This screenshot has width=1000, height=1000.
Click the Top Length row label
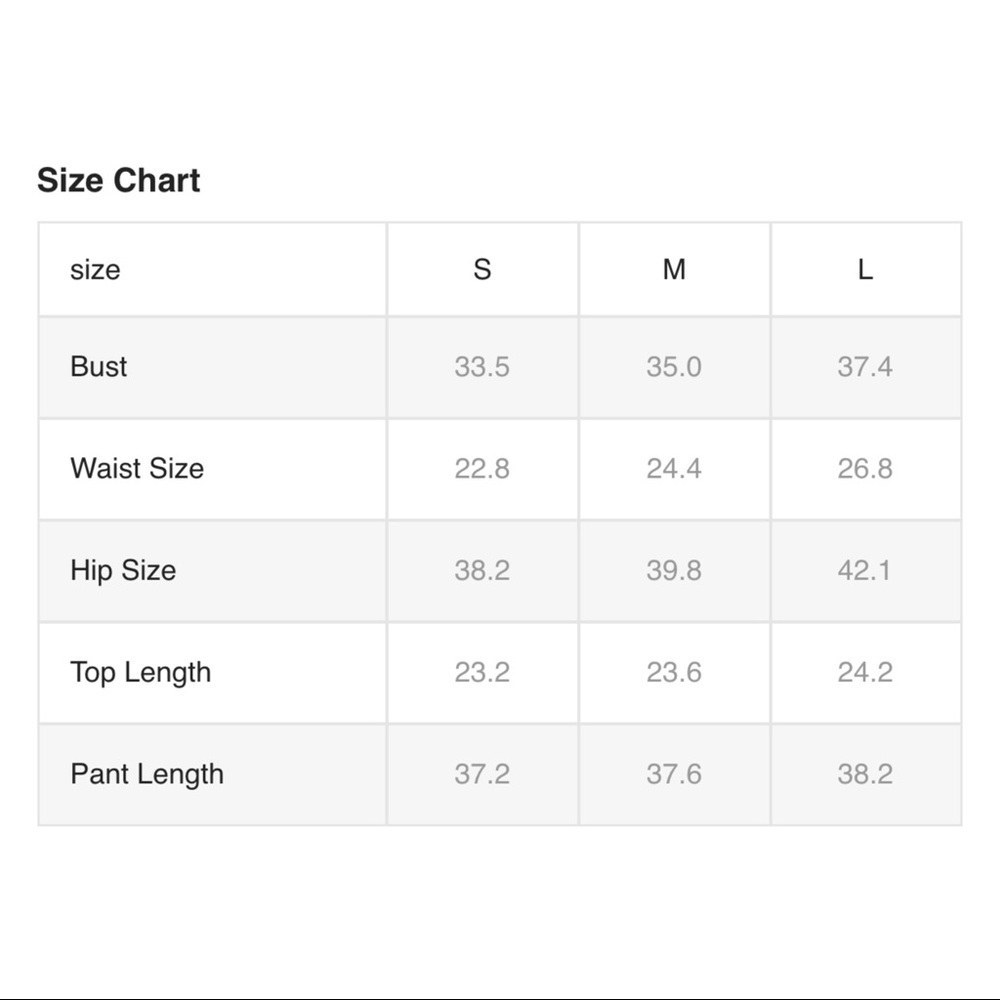140,672
